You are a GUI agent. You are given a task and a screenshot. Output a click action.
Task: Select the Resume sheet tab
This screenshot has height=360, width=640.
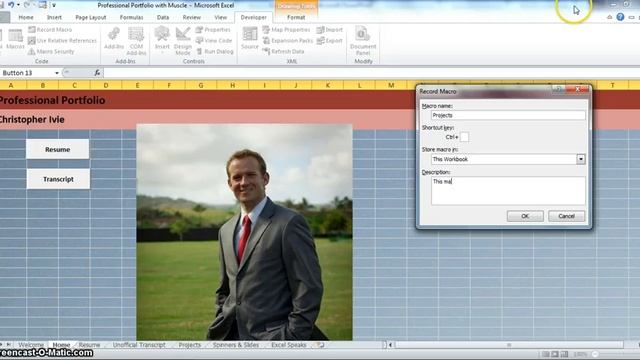pos(89,345)
